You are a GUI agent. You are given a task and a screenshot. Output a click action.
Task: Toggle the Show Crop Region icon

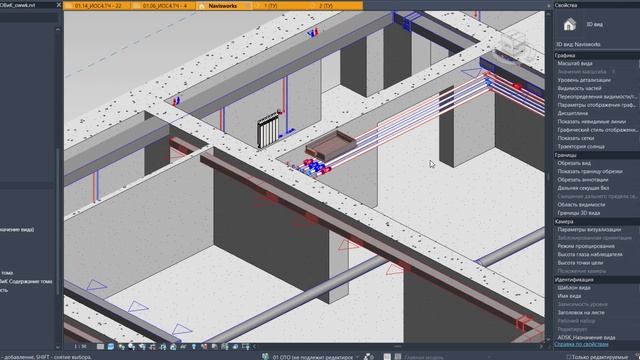(x=163, y=347)
